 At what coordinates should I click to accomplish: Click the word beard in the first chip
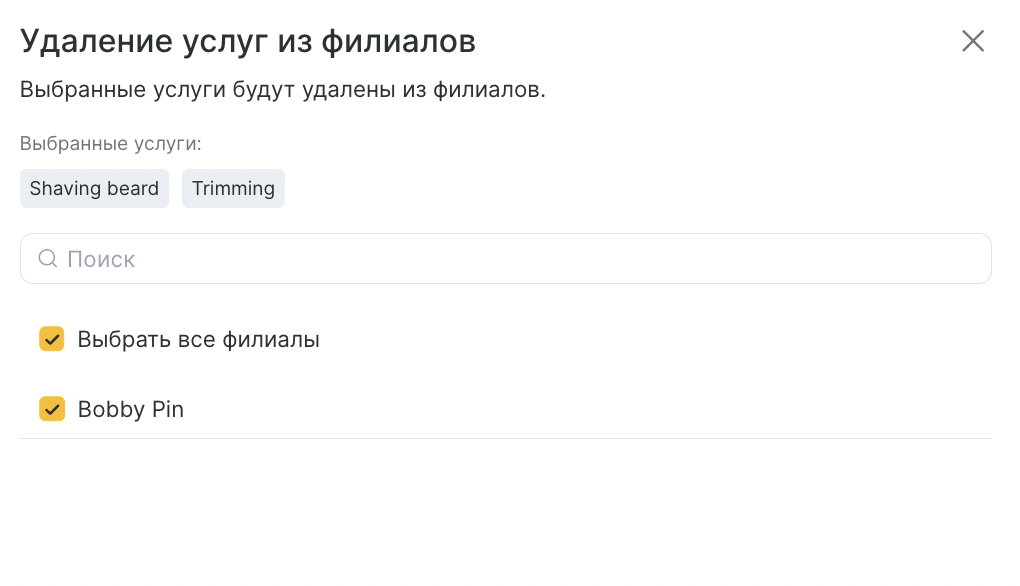[x=133, y=189]
